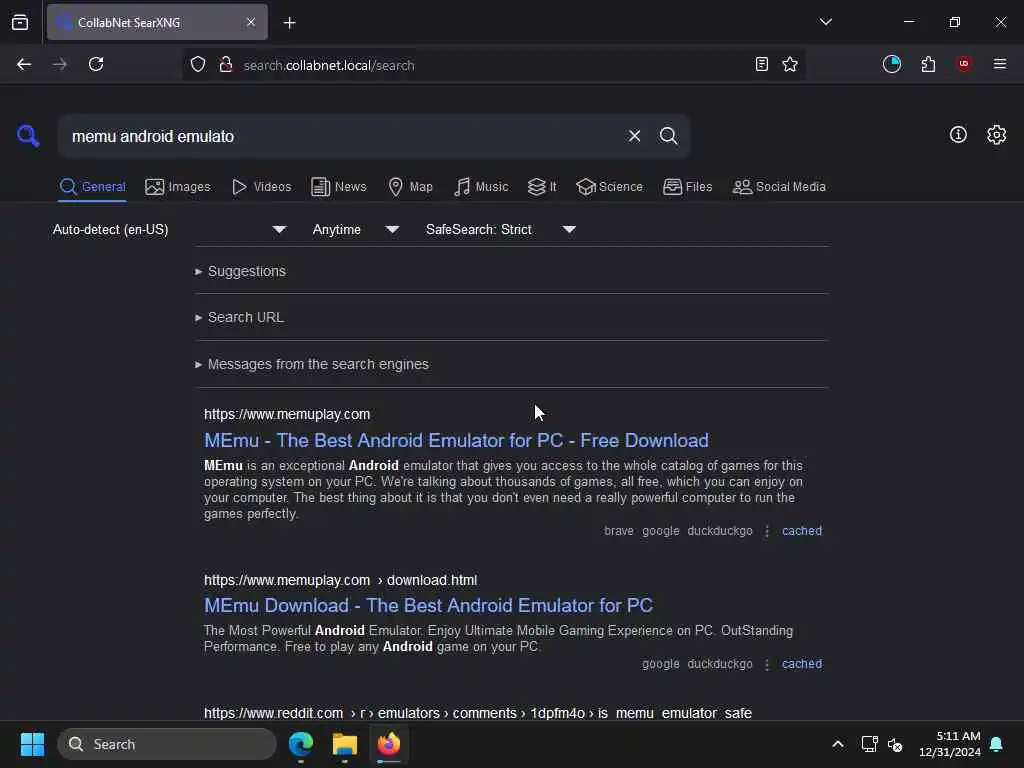Switch to Social Media category
1024x768 pixels.
(x=779, y=187)
